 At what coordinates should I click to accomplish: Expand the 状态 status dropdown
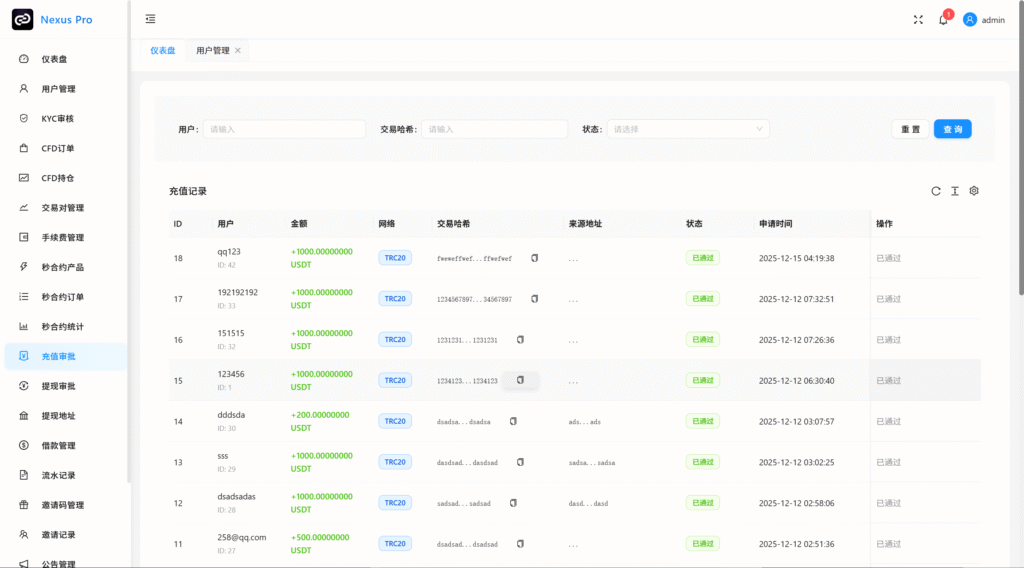pyautogui.click(x=688, y=129)
